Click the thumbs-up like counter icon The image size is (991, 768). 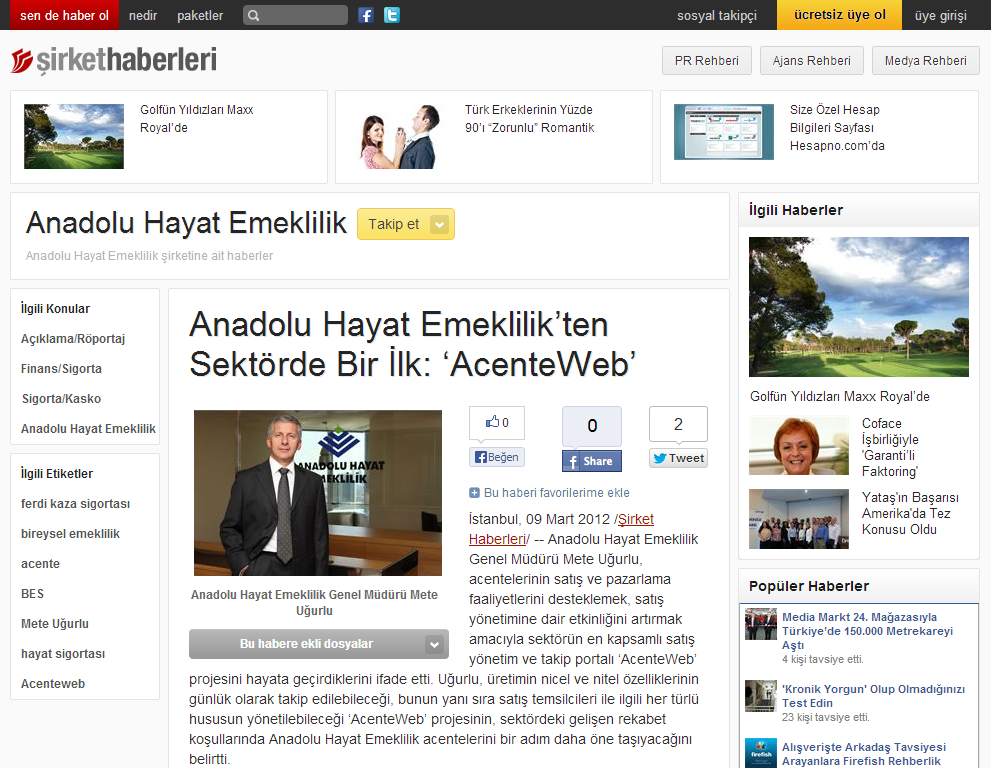497,422
